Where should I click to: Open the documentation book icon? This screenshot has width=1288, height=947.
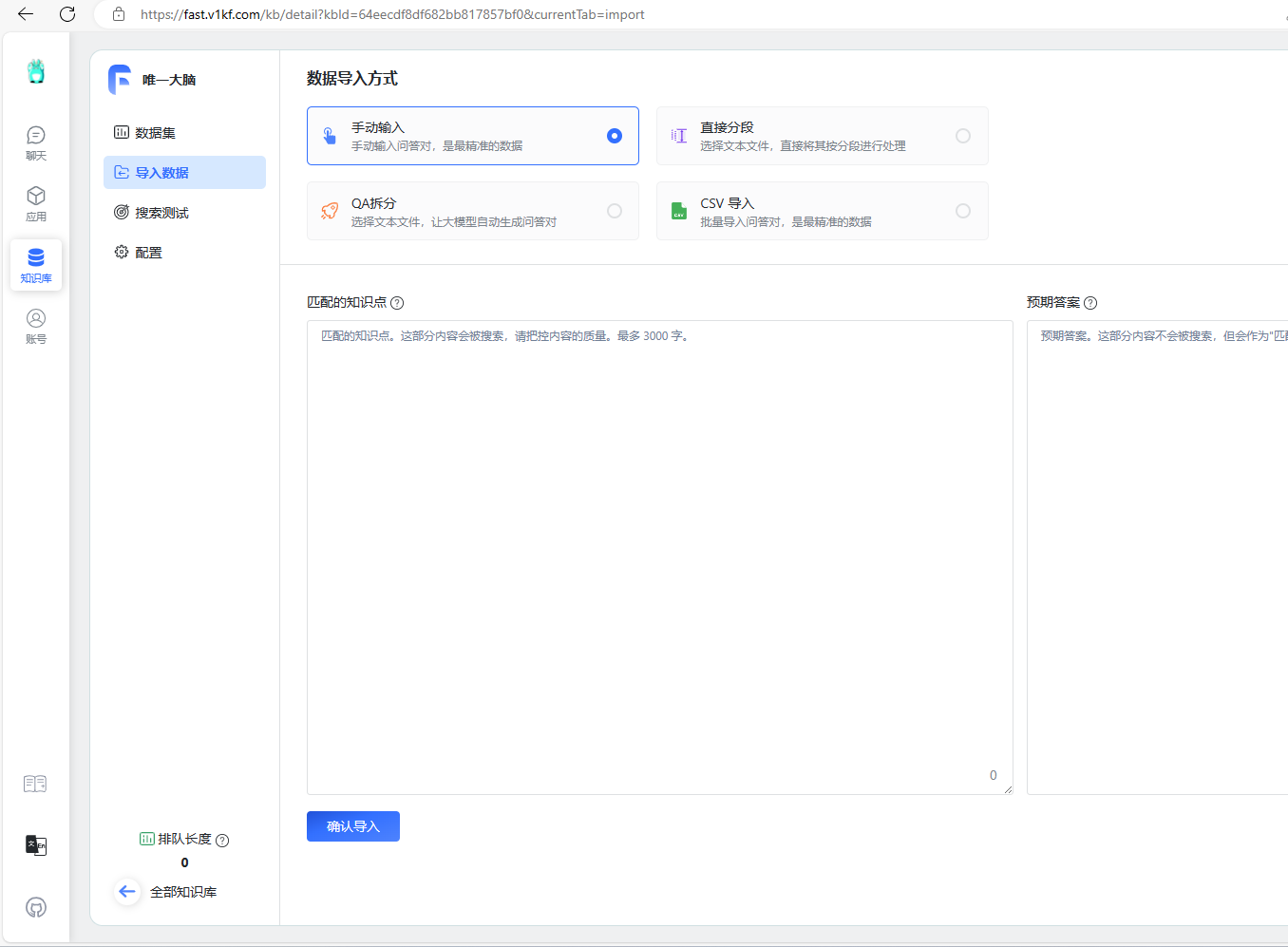(35, 784)
